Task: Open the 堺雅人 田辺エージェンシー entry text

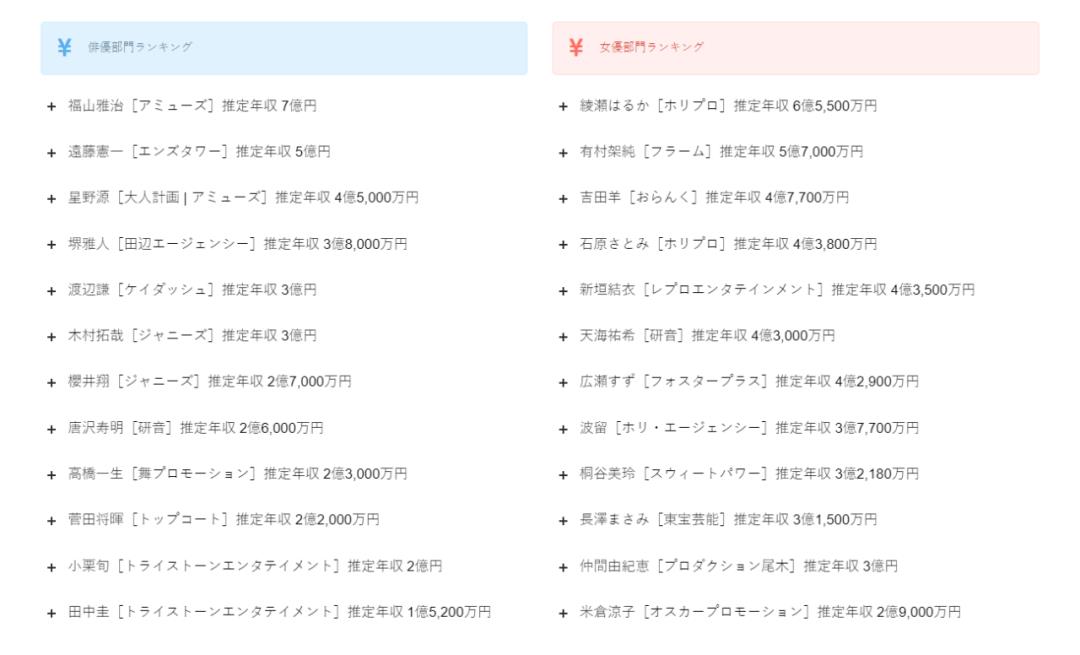Action: pyautogui.click(x=238, y=244)
